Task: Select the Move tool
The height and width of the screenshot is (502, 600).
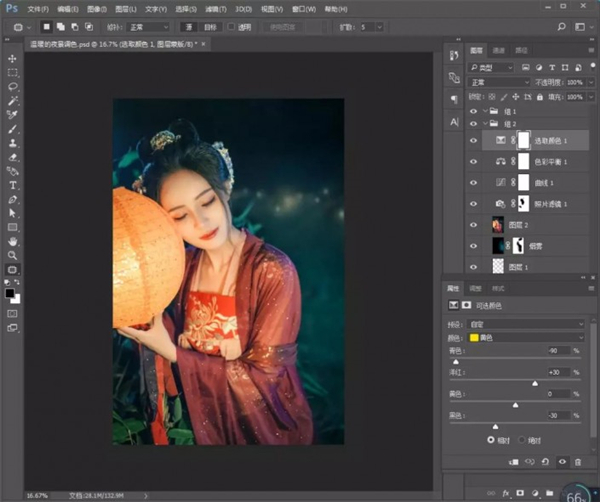Action: pos(13,59)
